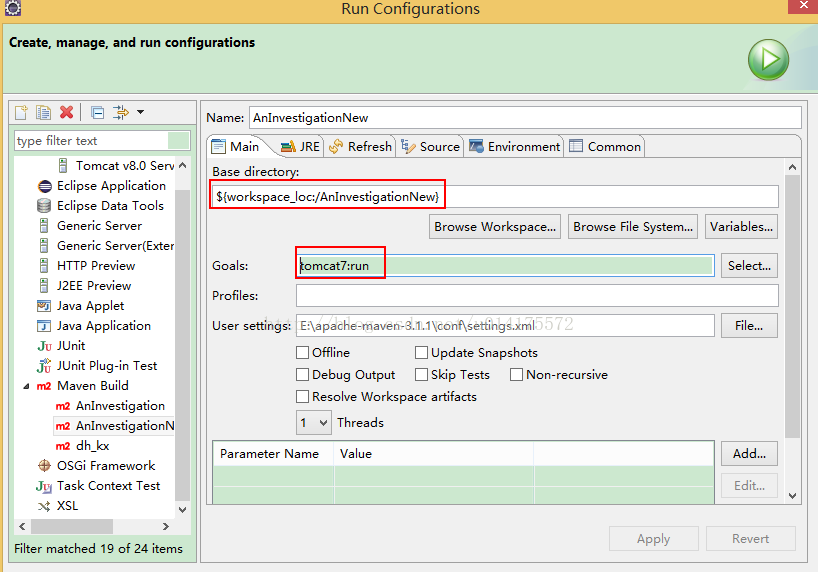818x572 pixels.
Task: Click the Browse Workspace... button
Action: click(x=495, y=227)
